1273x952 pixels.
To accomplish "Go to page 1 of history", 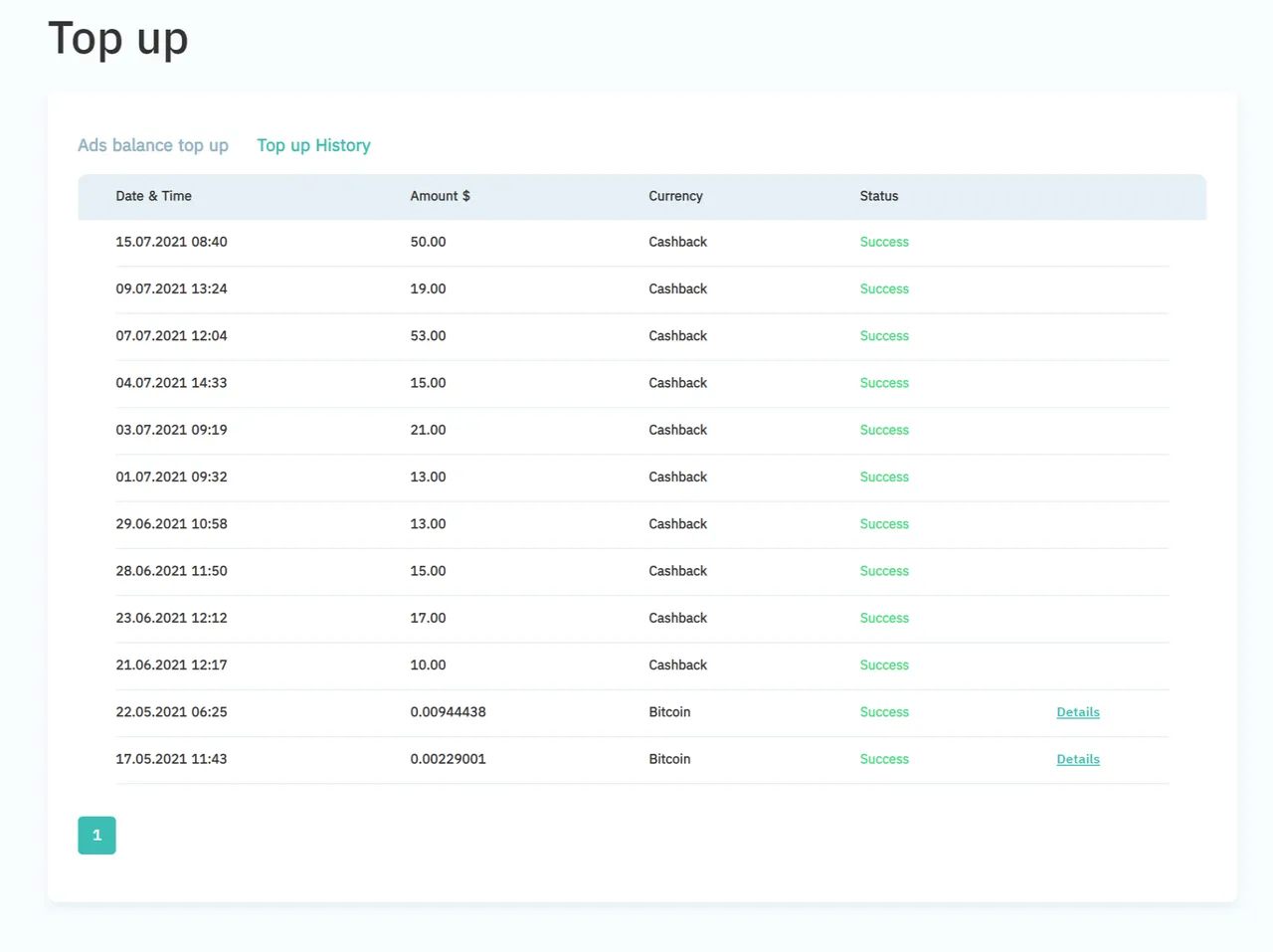I will pyautogui.click(x=96, y=836).
